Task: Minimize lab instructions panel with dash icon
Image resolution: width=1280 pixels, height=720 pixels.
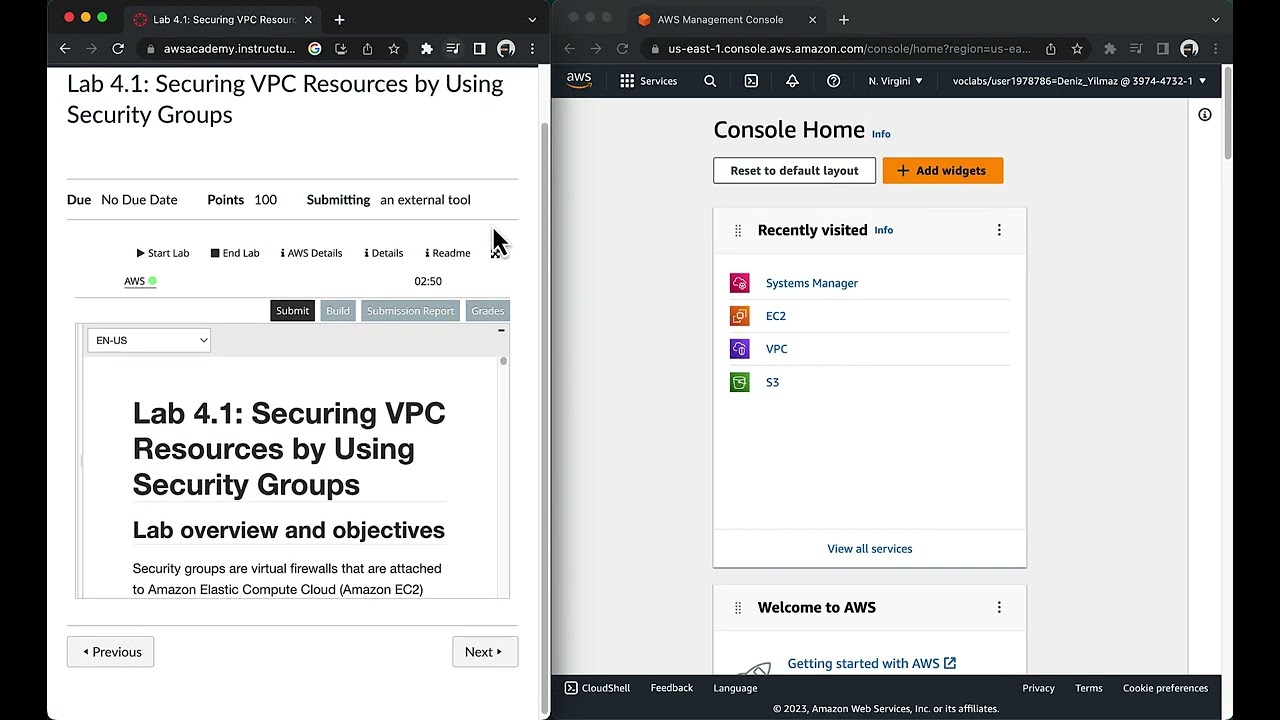Action: coord(501,330)
